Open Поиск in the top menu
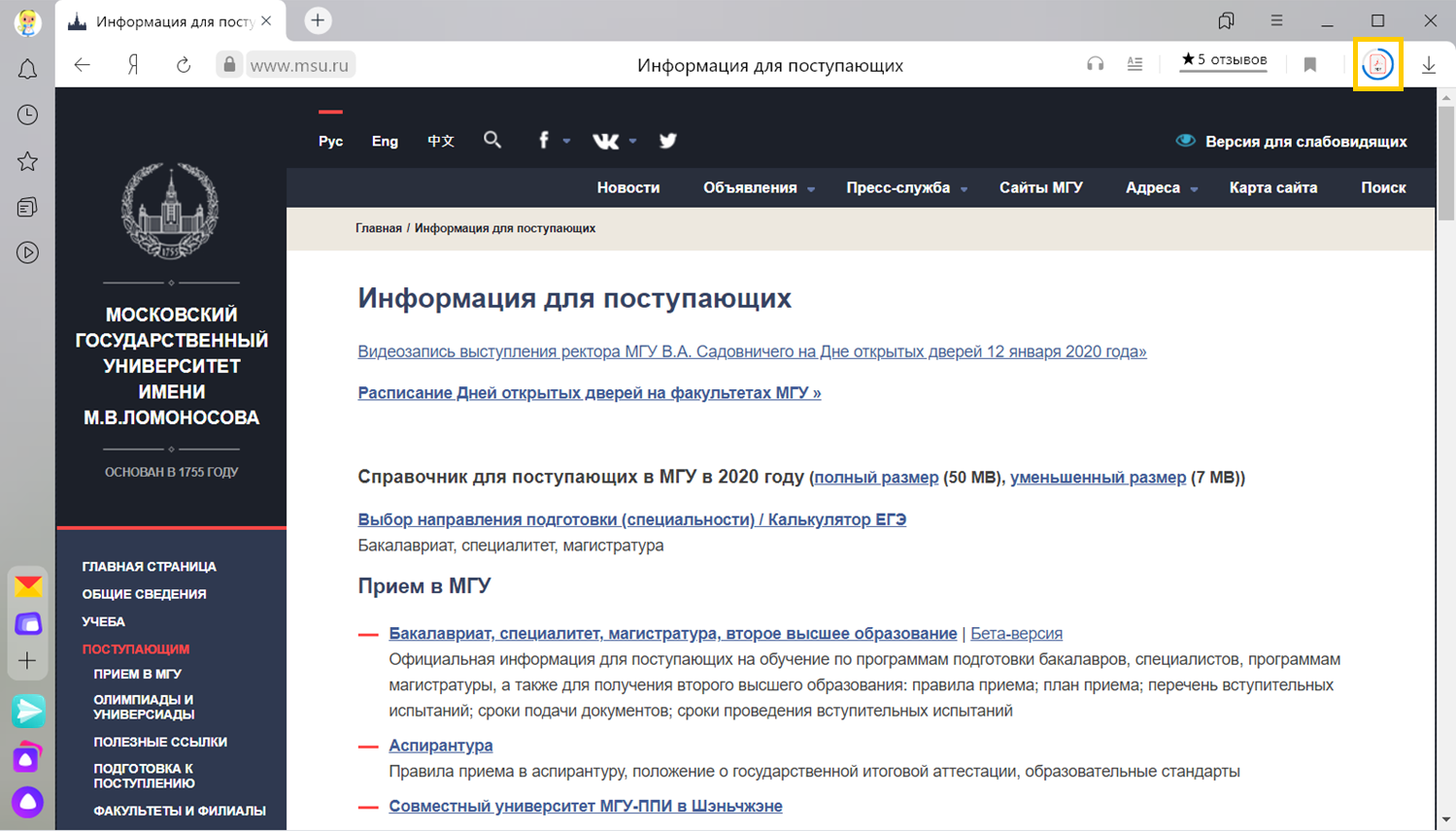Screen dimensions: 1456x831 coord(1383,188)
